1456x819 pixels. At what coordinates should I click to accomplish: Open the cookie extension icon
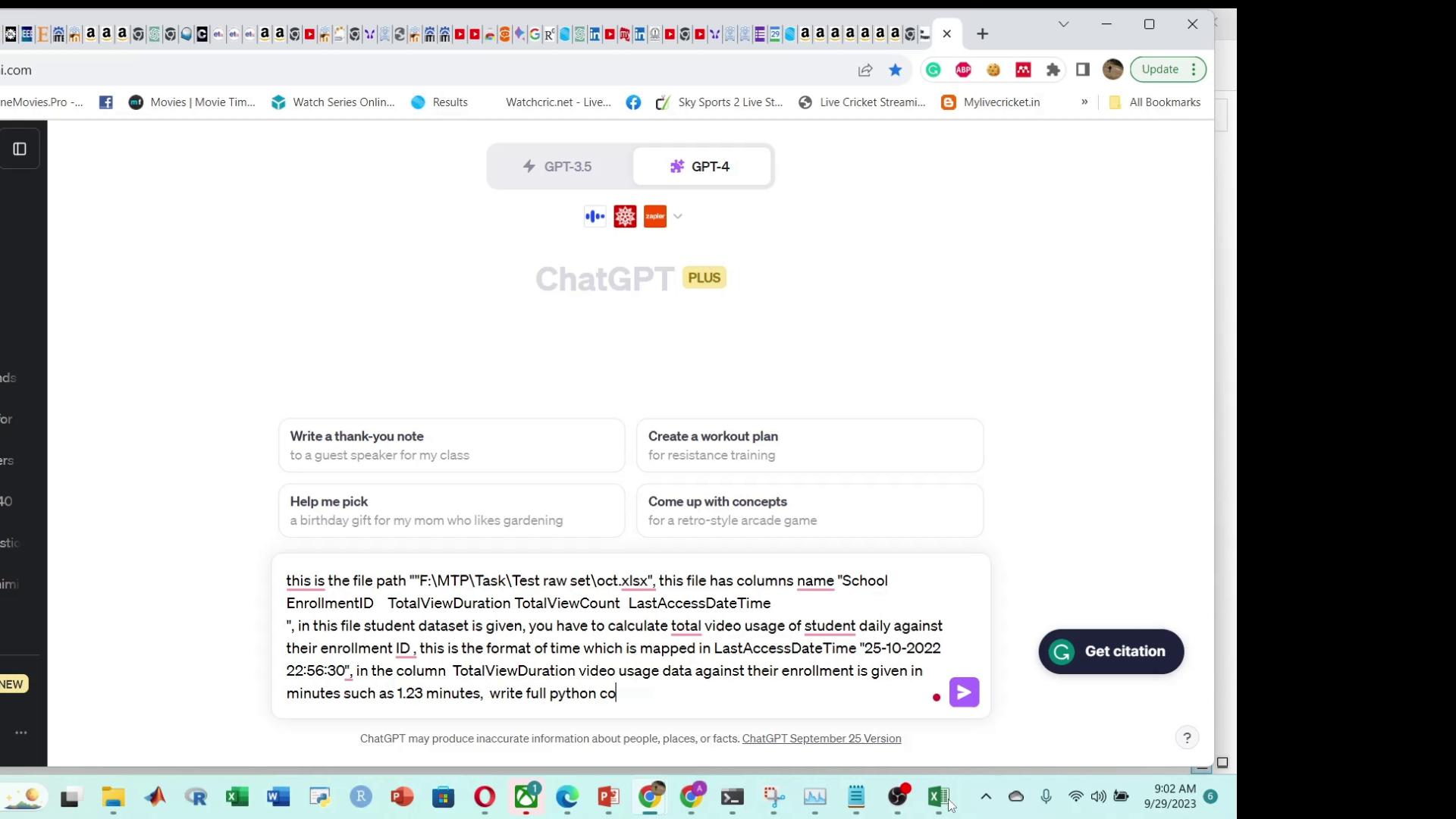pos(993,70)
